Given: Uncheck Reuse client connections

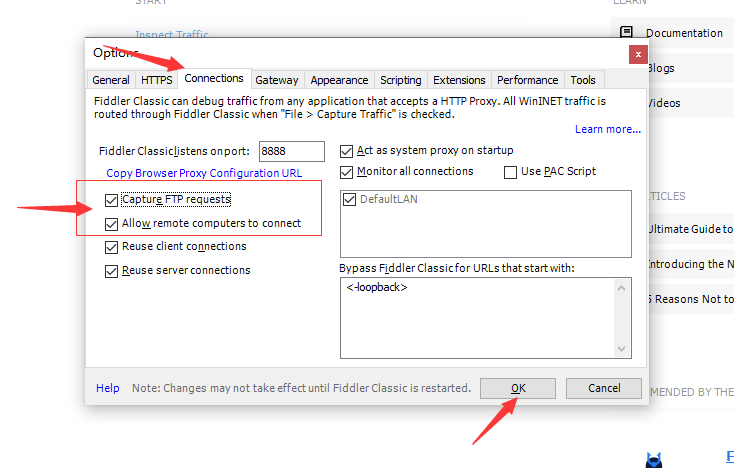Looking at the screenshot, I should [111, 247].
